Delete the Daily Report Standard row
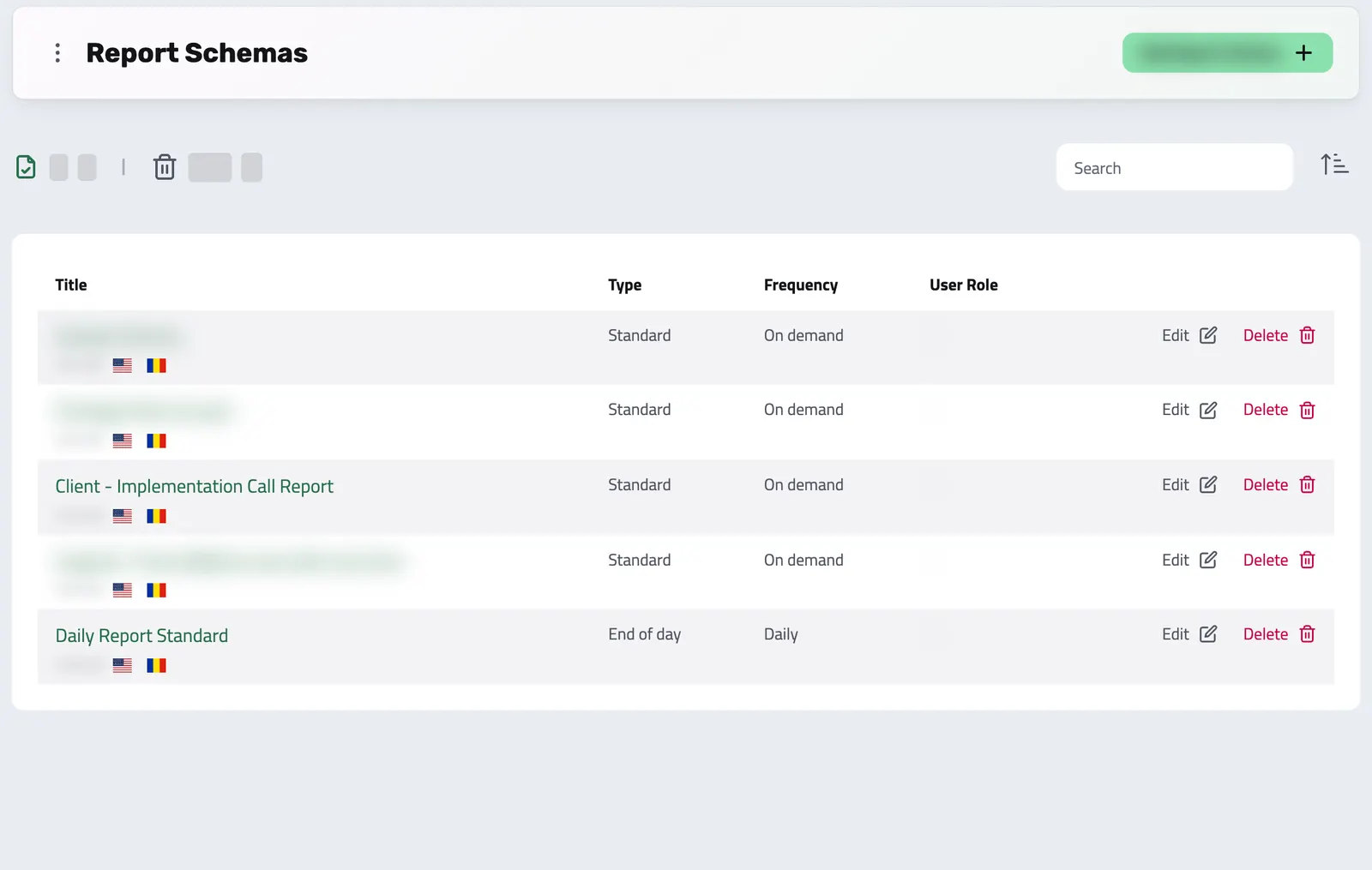Viewport: 1372px width, 870px height. click(x=1279, y=634)
